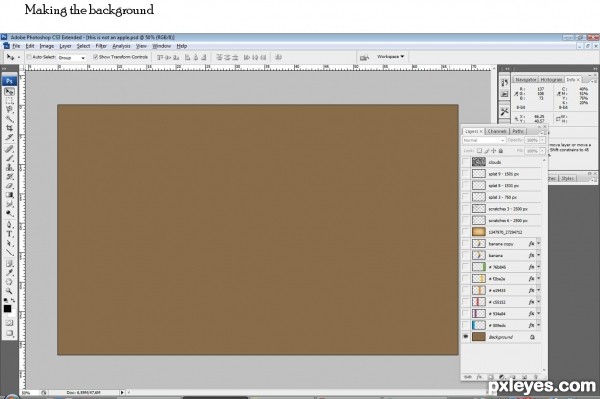This screenshot has width=600, height=399.
Task: Open the Workspace dropdown menu
Action: (x=390, y=57)
